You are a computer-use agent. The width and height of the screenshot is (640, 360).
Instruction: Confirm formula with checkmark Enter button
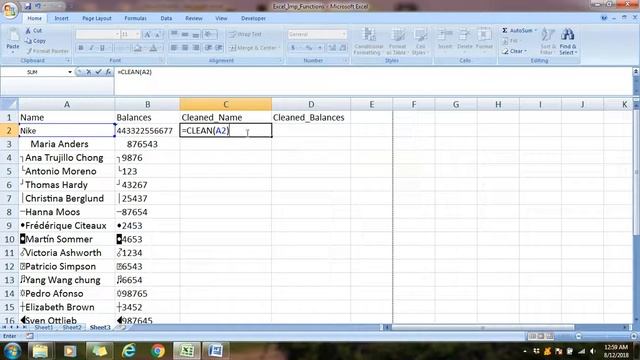pyautogui.click(x=98, y=72)
